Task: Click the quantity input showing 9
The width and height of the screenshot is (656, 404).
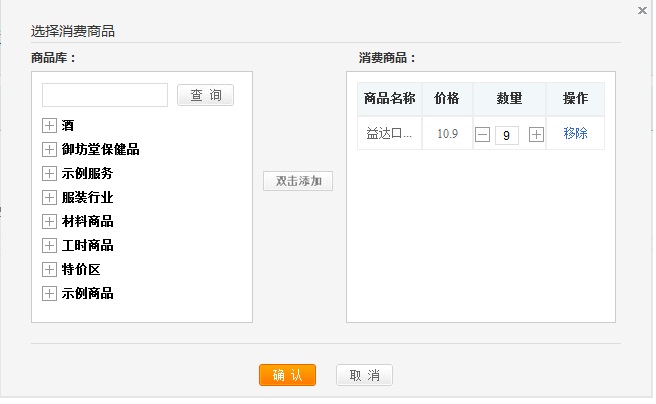Action: coord(507,135)
